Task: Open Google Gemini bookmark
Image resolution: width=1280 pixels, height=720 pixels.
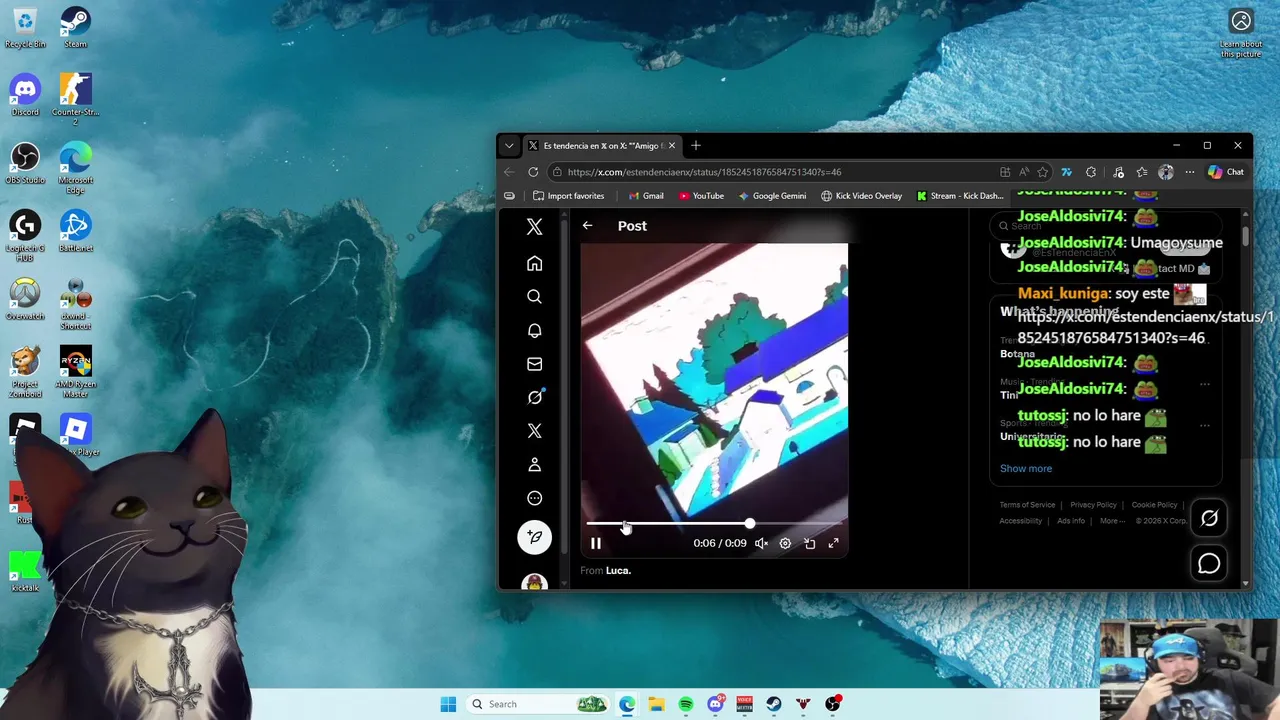Action: pos(772,196)
